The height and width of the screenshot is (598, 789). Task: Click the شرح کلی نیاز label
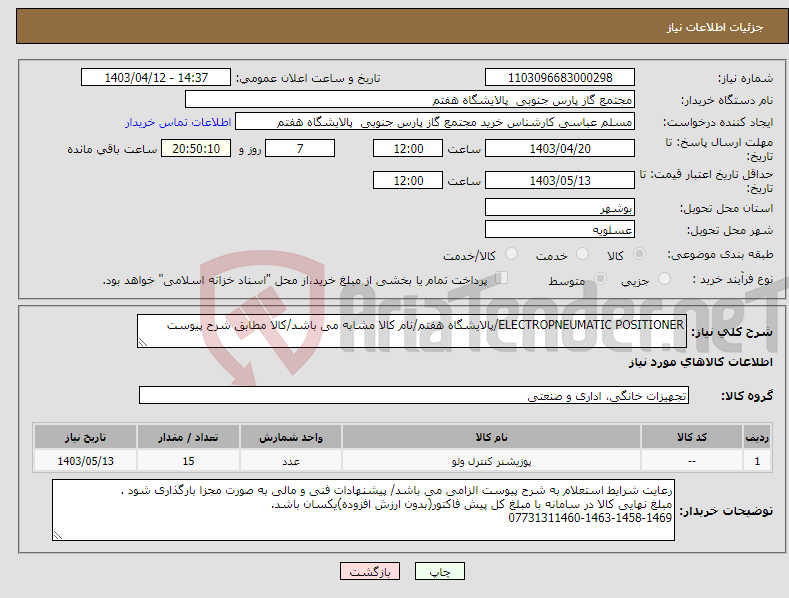732,332
